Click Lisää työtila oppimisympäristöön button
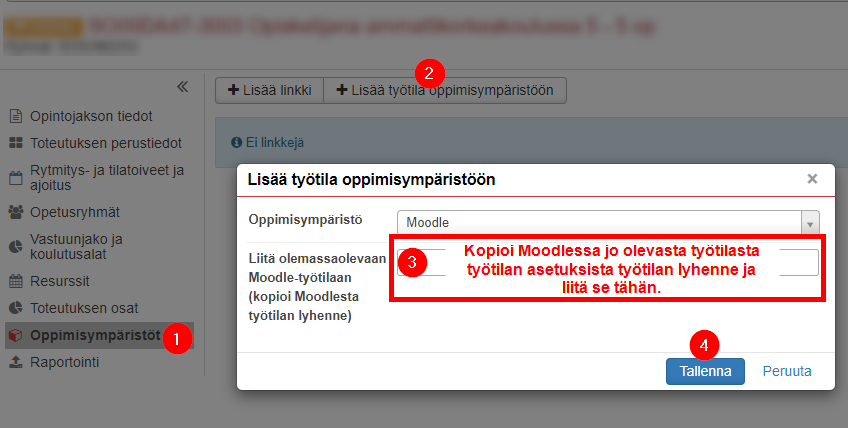 (445, 90)
